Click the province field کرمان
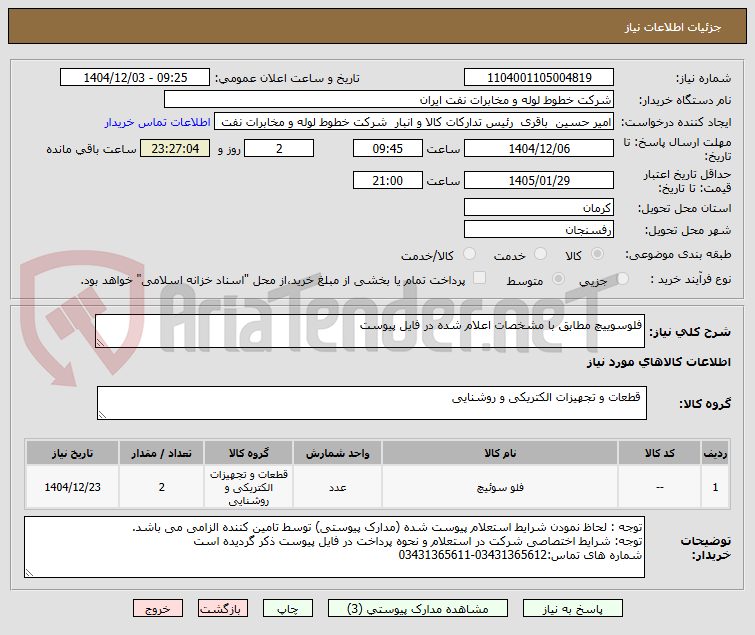 pos(539,207)
